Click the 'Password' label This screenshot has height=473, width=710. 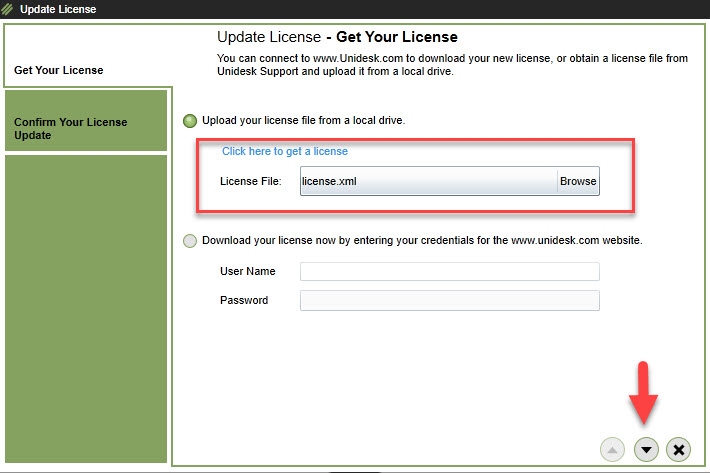[244, 300]
